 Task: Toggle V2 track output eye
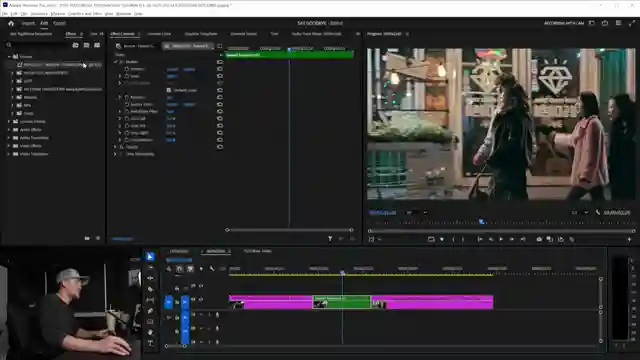click(201, 286)
